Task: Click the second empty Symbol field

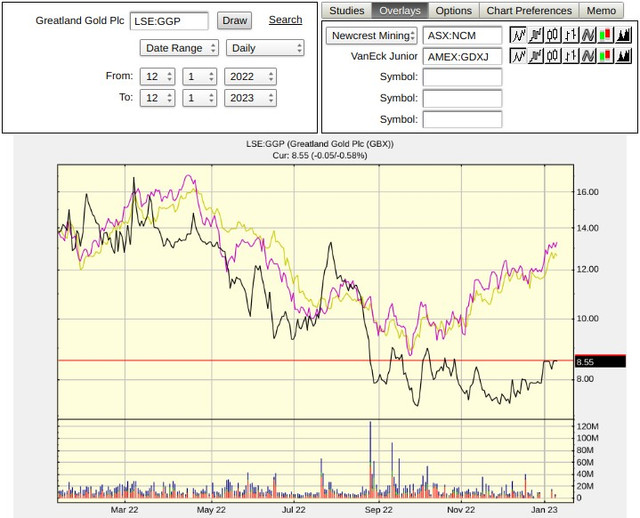Action: 462,98
